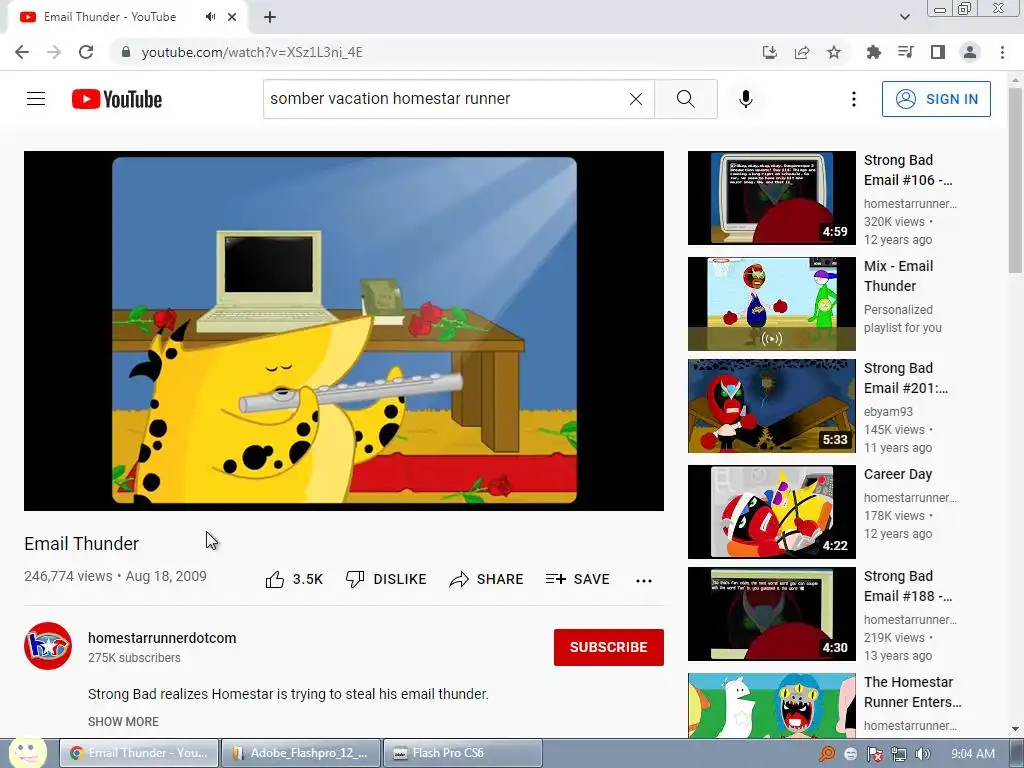Image resolution: width=1024 pixels, height=768 pixels.
Task: Click the Mix - Email Thunder title
Action: point(899,276)
